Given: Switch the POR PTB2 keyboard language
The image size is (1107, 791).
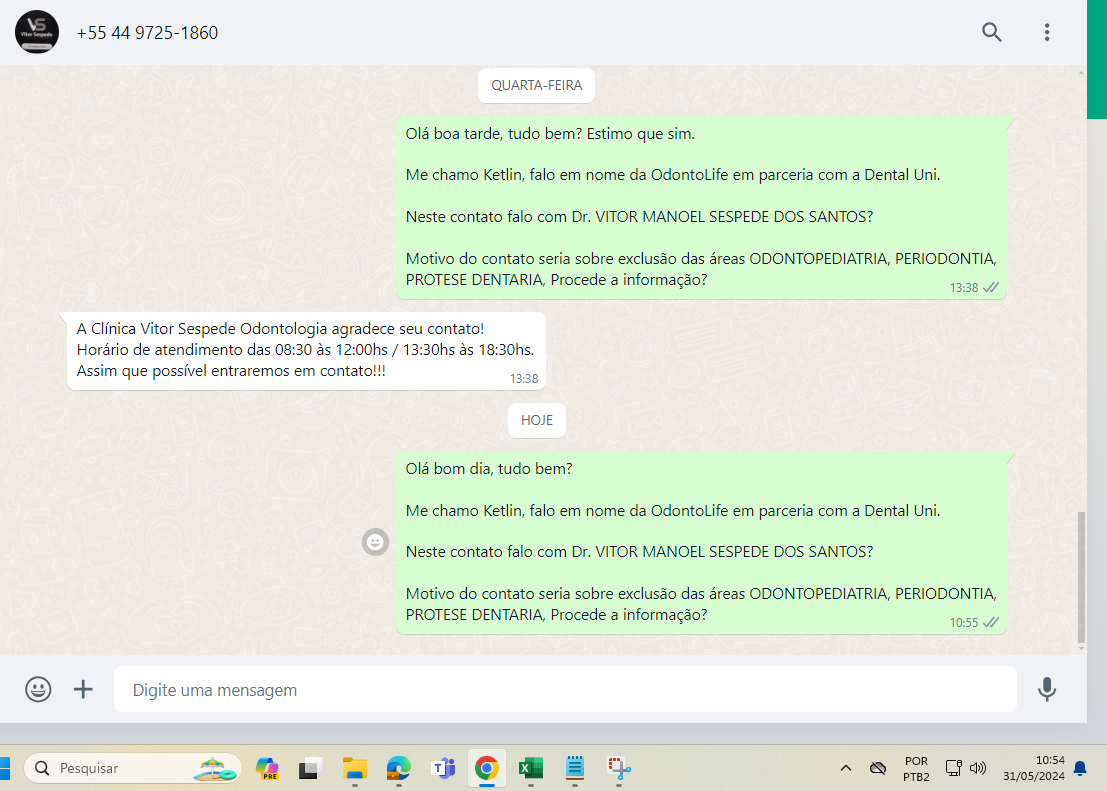Looking at the screenshot, I should [x=916, y=768].
